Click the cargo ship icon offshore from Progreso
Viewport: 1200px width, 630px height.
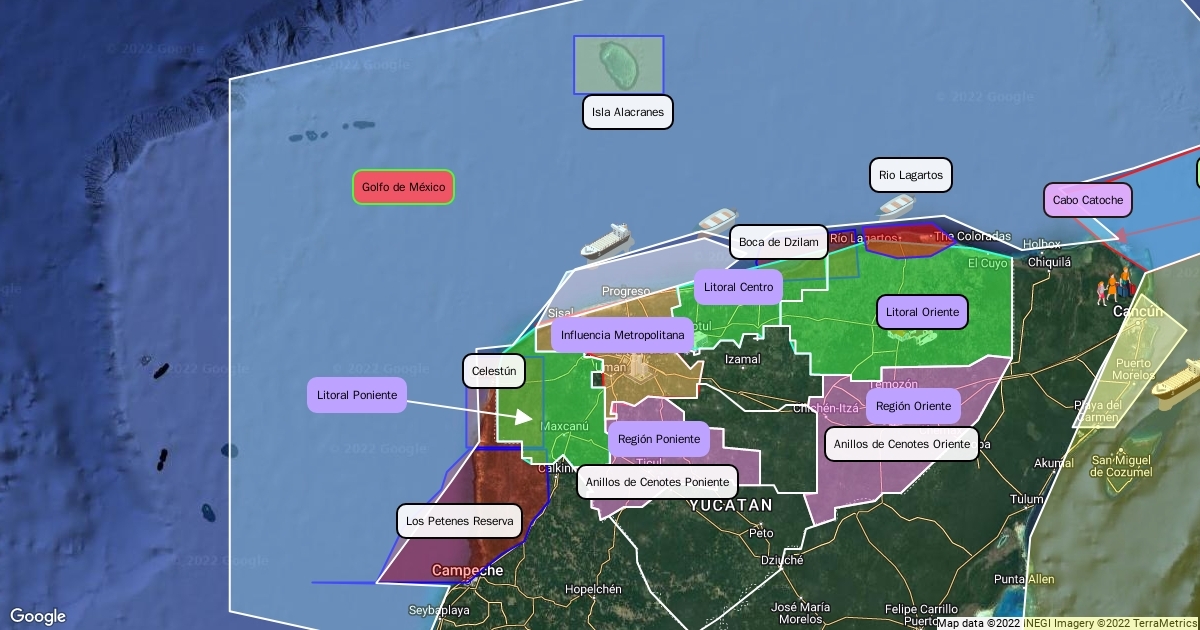606,241
